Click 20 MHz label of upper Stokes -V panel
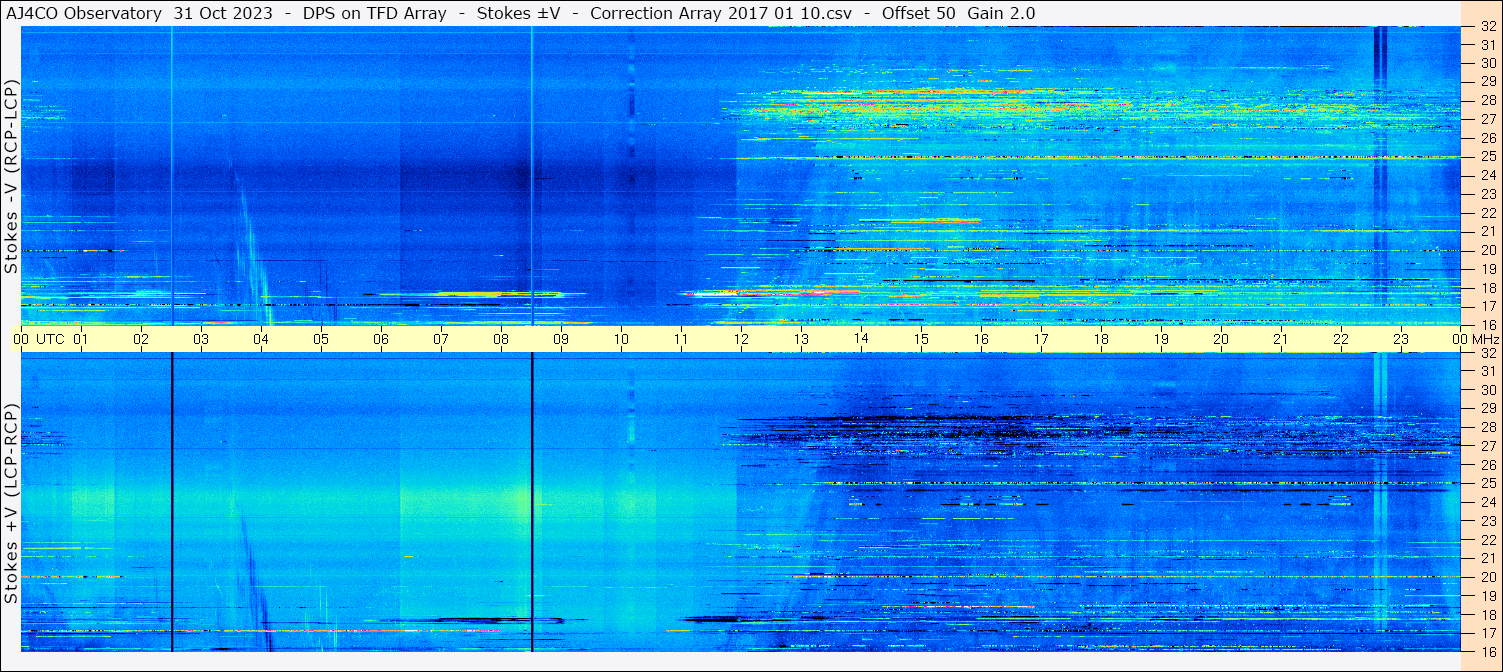Image resolution: width=1503 pixels, height=672 pixels. click(1487, 250)
